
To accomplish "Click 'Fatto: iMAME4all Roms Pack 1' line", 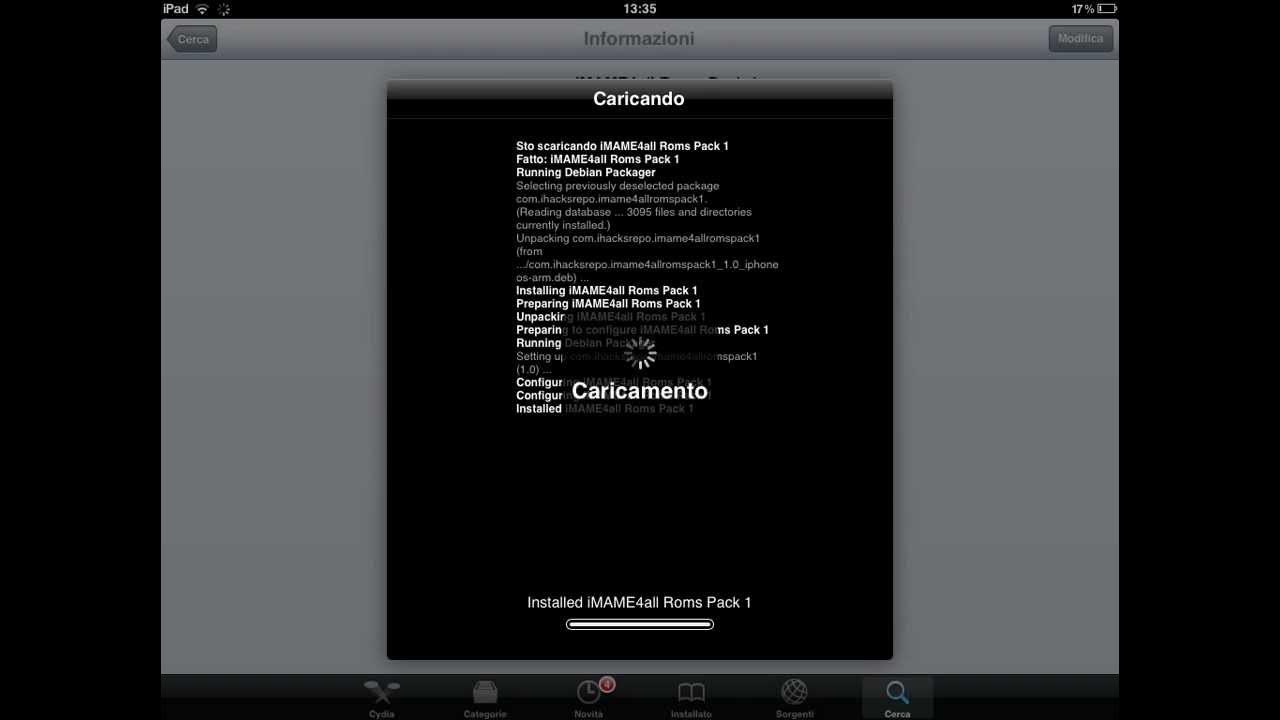I will point(597,159).
